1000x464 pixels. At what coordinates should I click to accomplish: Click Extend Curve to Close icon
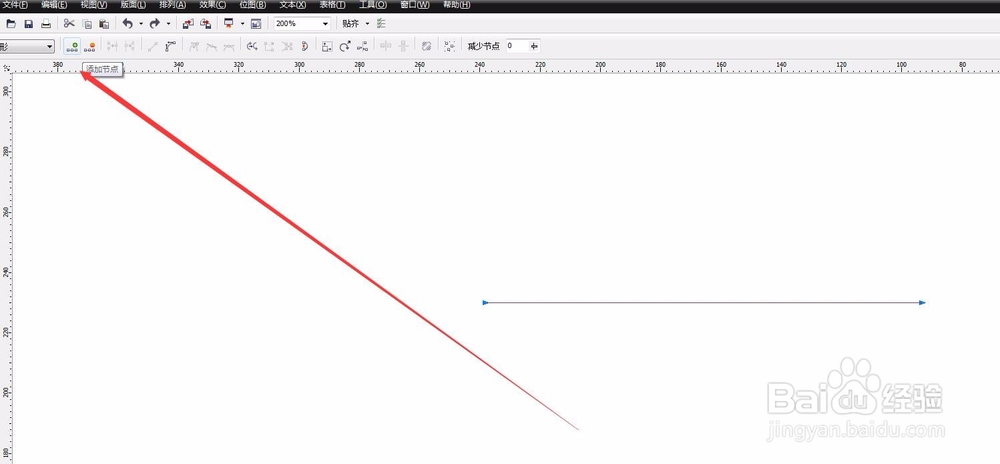[269, 46]
